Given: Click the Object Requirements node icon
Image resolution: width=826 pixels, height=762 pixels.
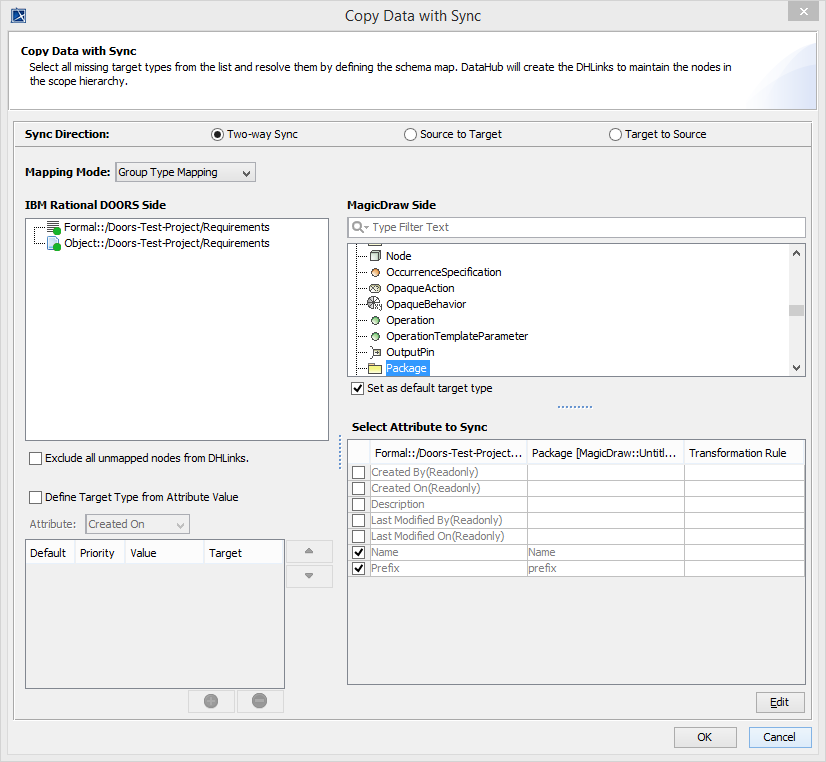Looking at the screenshot, I should (x=54, y=243).
